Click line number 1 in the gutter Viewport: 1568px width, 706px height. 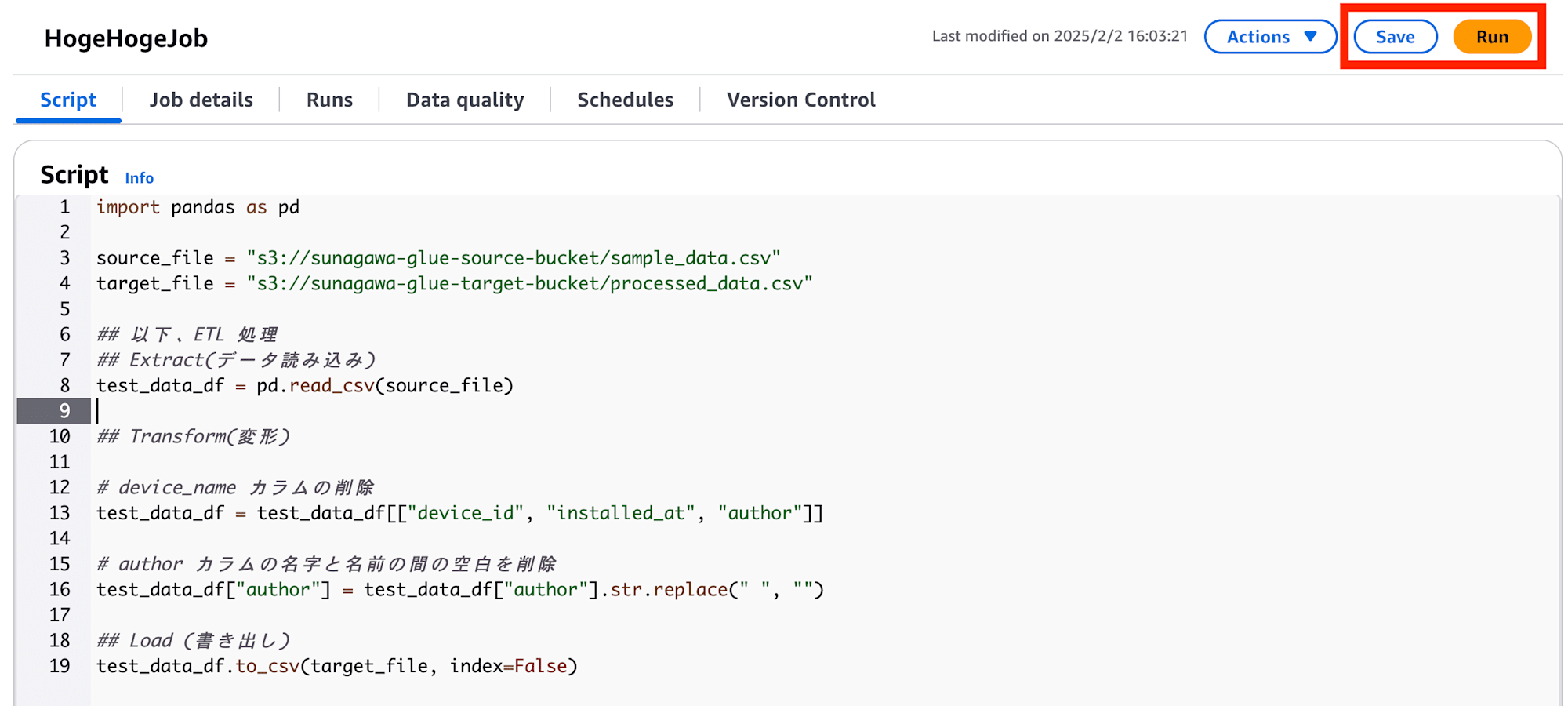coord(64,207)
